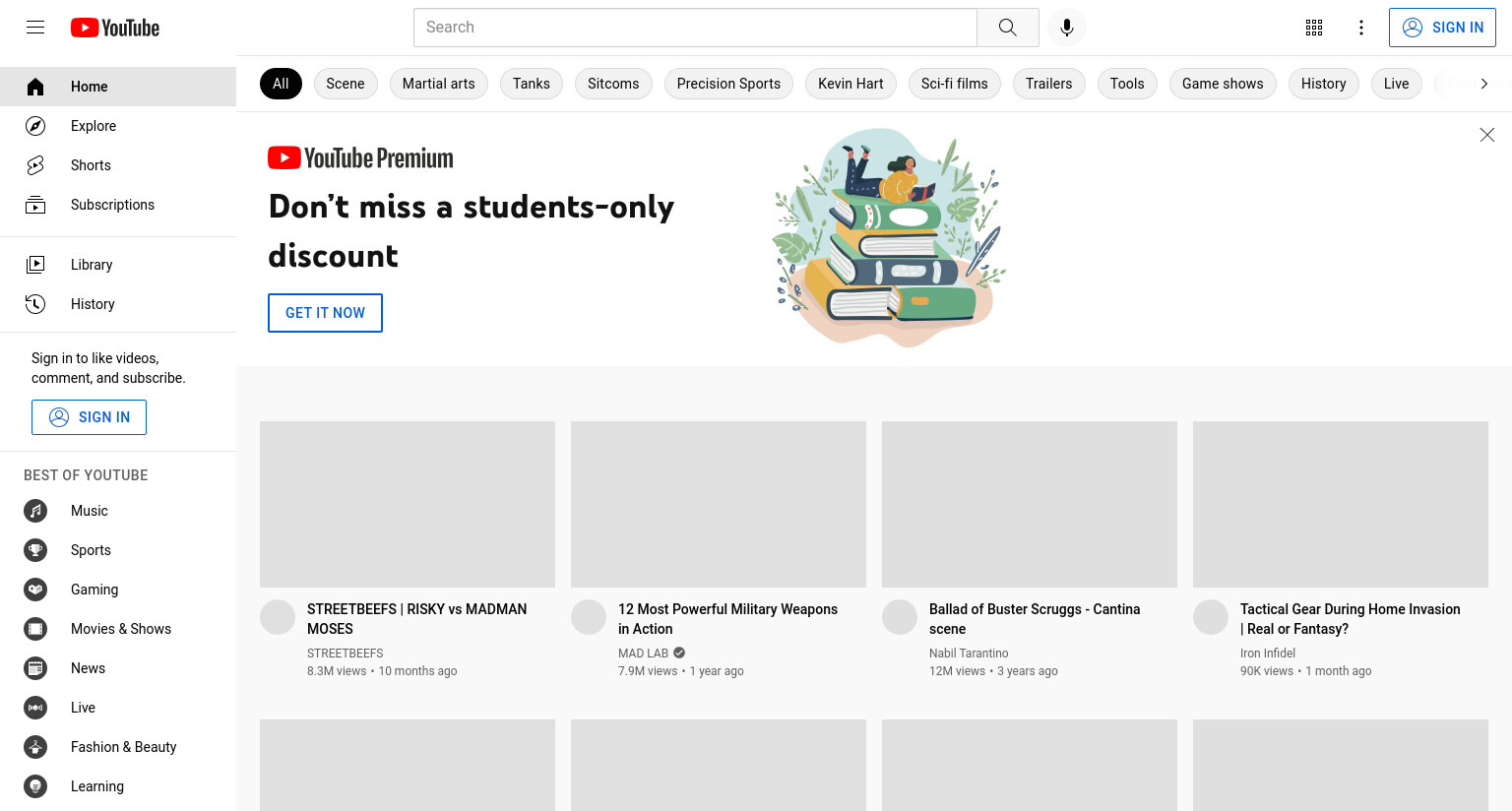
Task: Open the Movies & Shows link
Action: [118, 629]
